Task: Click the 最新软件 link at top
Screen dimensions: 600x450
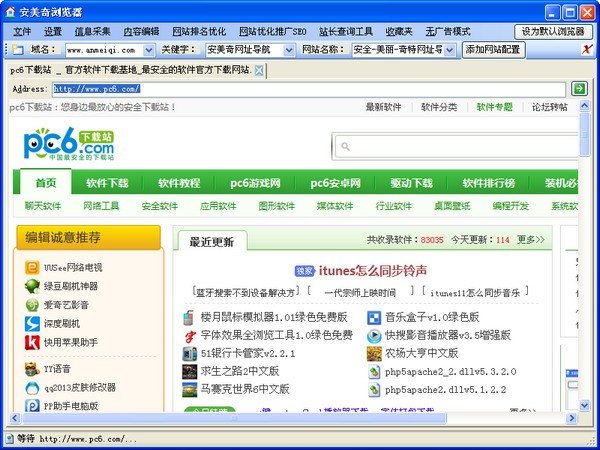Action: click(383, 107)
